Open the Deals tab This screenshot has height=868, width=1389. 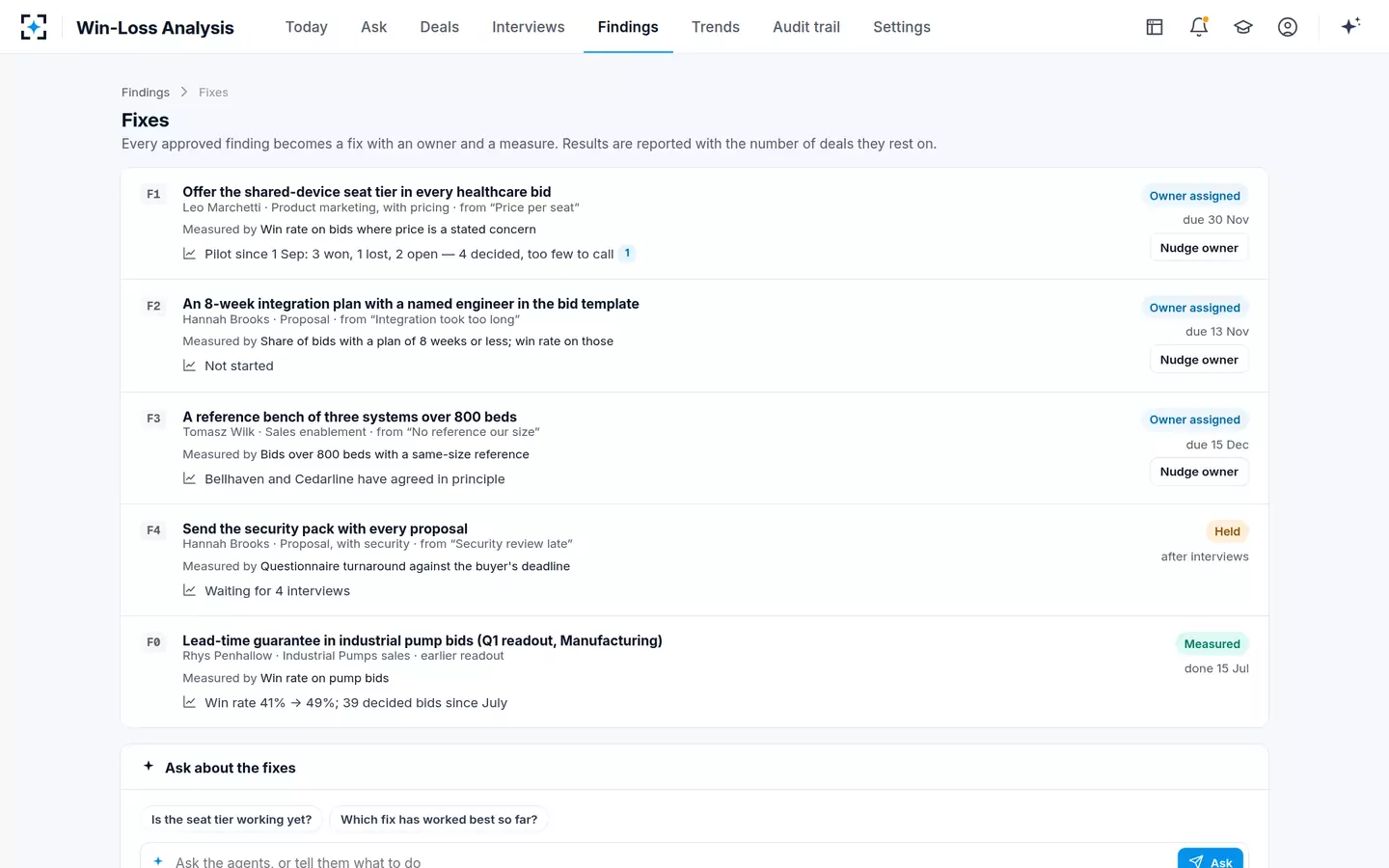click(440, 27)
